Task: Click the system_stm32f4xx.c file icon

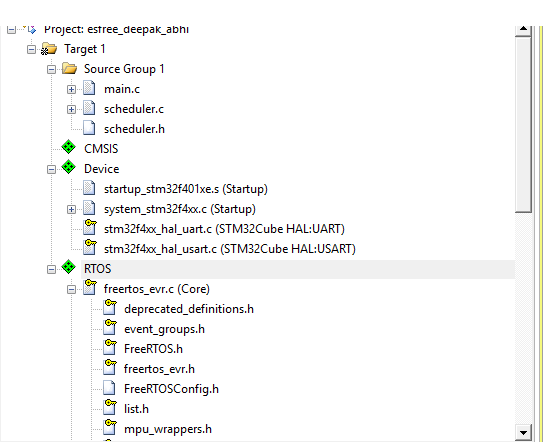Action: click(x=89, y=208)
